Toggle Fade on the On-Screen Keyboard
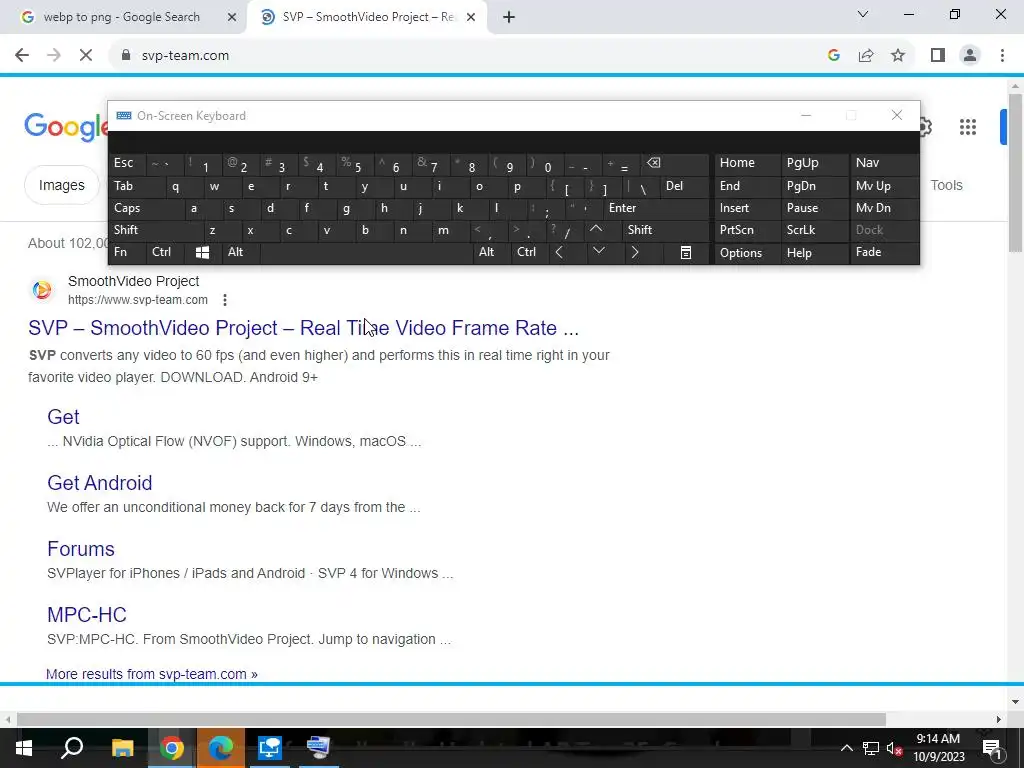The height and width of the screenshot is (768, 1024). coord(884,253)
